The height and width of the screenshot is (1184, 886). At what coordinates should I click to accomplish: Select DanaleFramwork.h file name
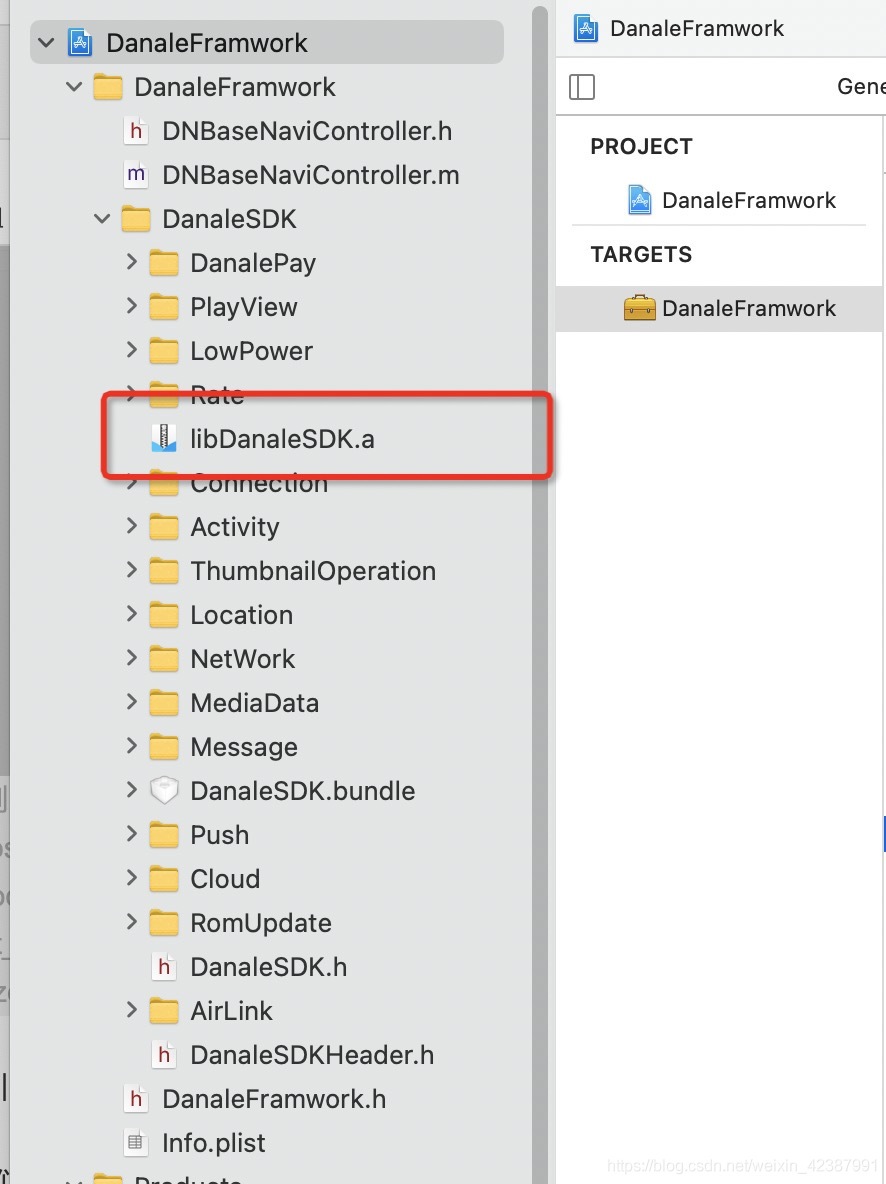[x=273, y=1099]
